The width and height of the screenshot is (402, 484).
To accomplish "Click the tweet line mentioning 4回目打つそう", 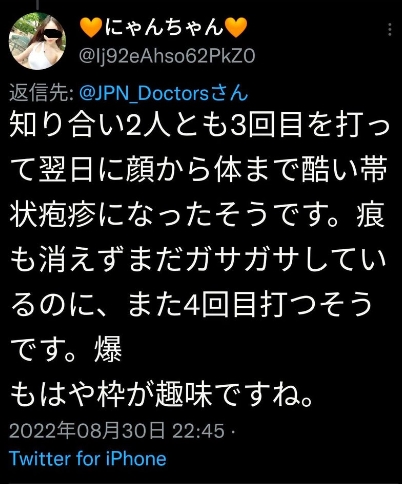I will (x=192, y=306).
